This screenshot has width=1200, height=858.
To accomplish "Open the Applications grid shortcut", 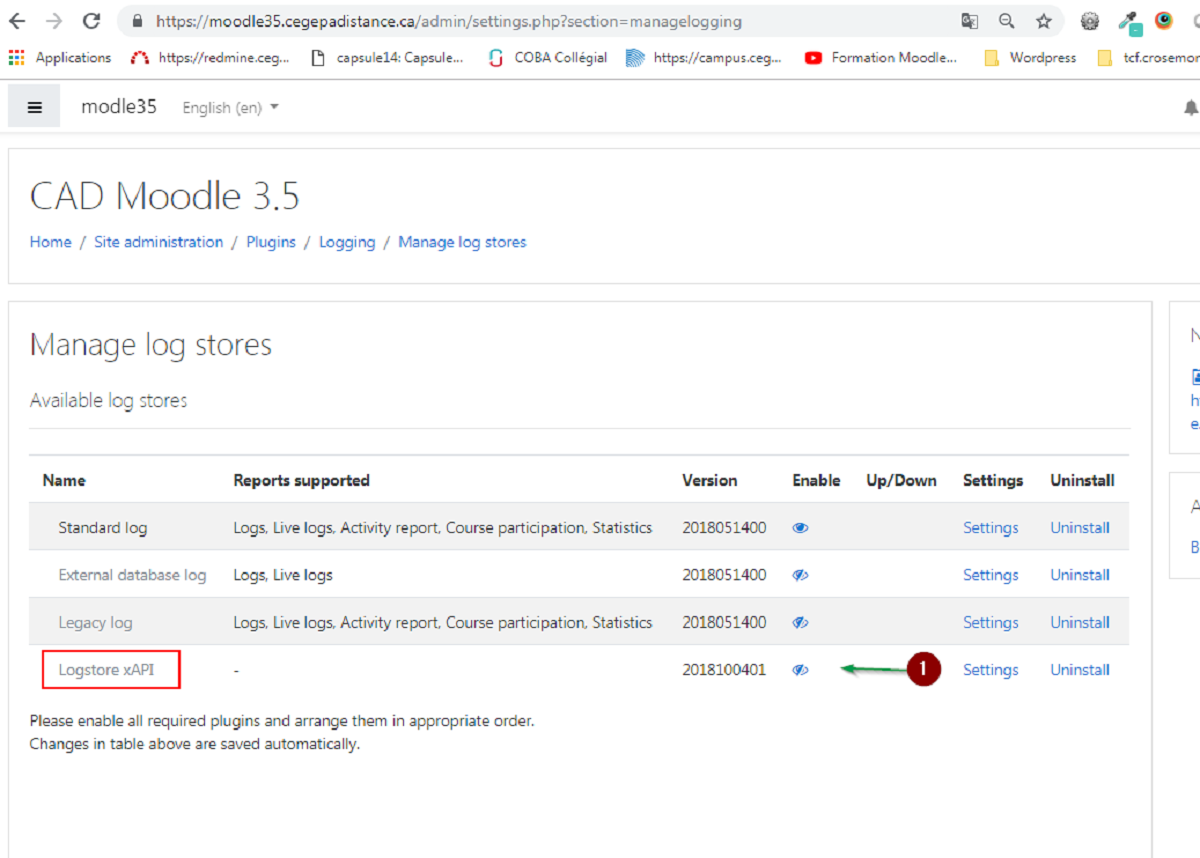I will pyautogui.click(x=60, y=58).
